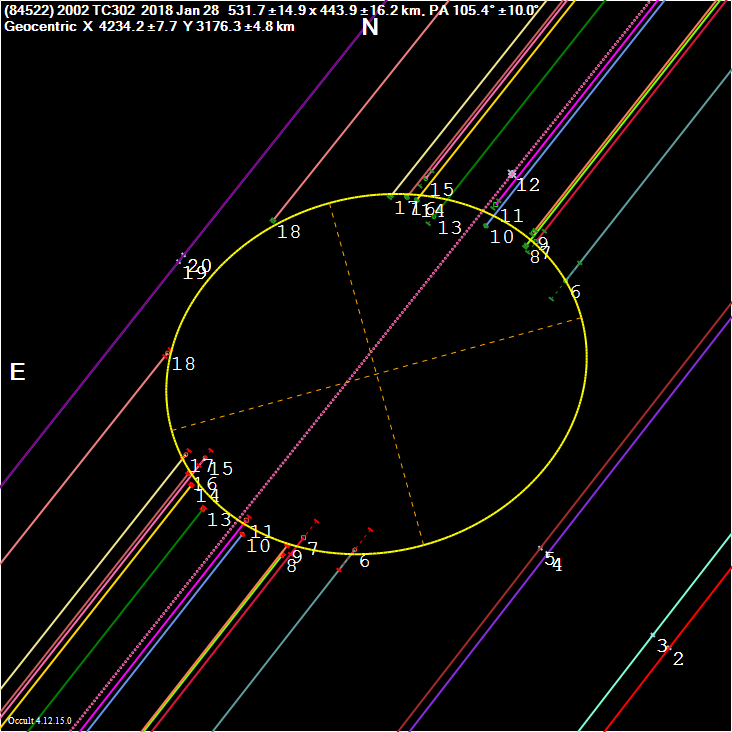Click the pink cross marker beside label 12
The image size is (732, 732).
[512, 174]
